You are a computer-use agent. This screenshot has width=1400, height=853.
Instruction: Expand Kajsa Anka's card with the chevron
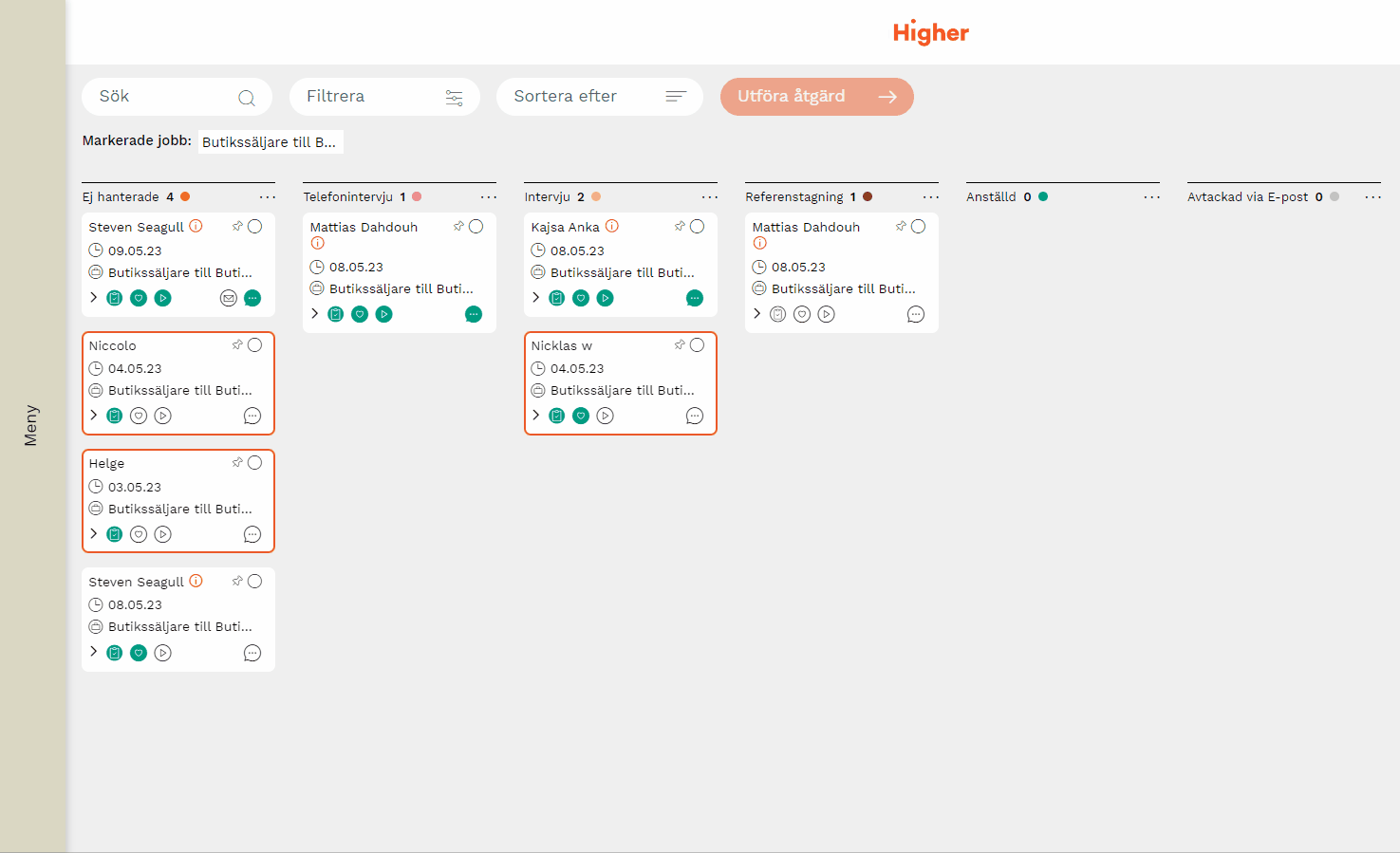[536, 297]
